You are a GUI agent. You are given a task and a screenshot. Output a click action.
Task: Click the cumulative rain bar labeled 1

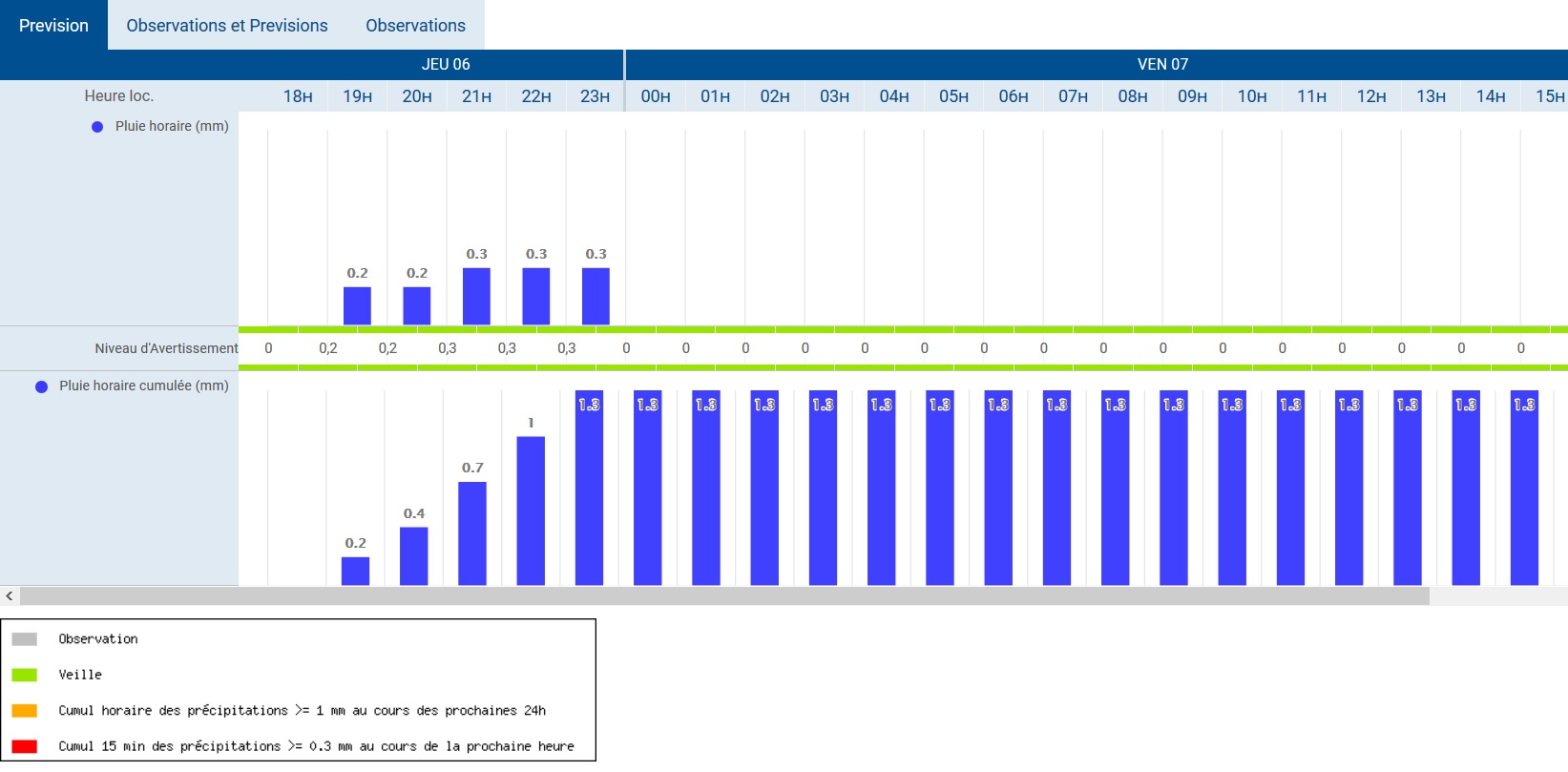pyautogui.click(x=531, y=511)
